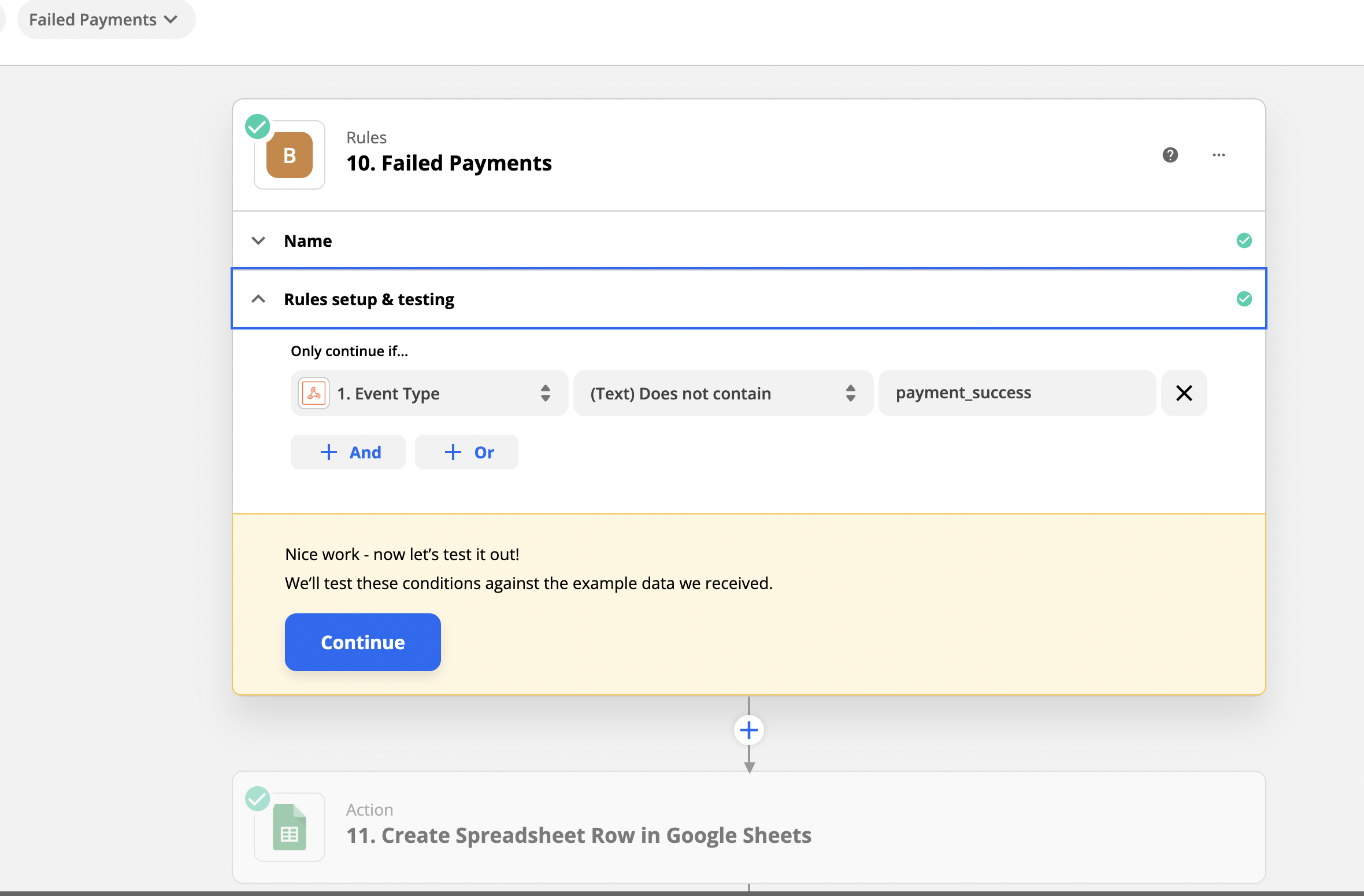Click the Only continue if... label
1364x896 pixels.
pyautogui.click(x=349, y=351)
